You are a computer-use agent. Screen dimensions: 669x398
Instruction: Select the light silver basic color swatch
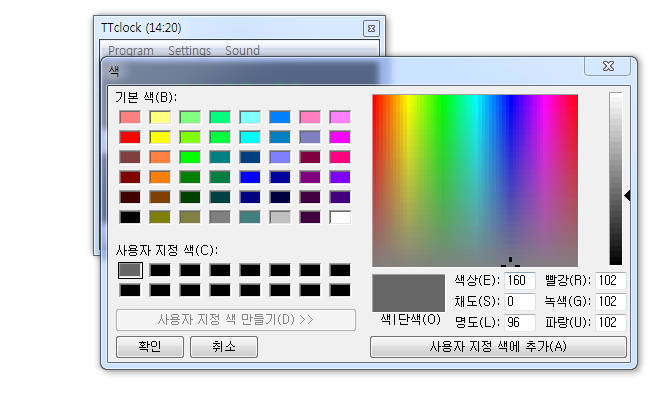(x=280, y=217)
